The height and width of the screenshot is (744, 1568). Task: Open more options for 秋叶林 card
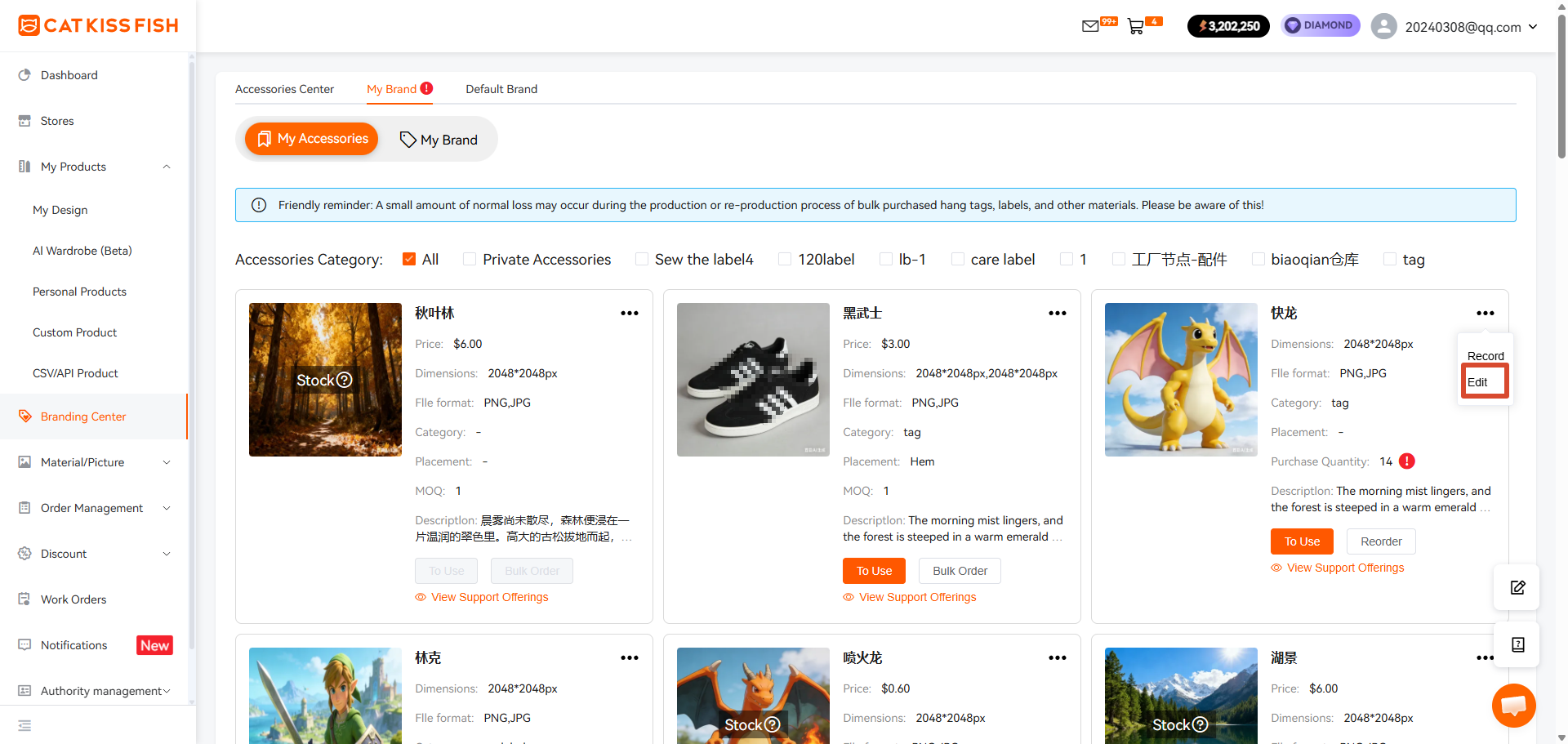point(630,314)
